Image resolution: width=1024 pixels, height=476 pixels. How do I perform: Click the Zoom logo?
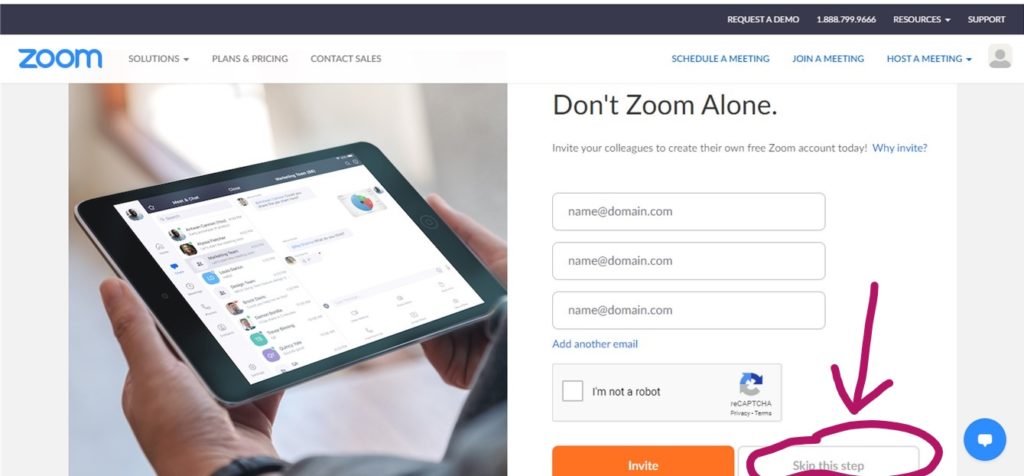click(x=60, y=58)
